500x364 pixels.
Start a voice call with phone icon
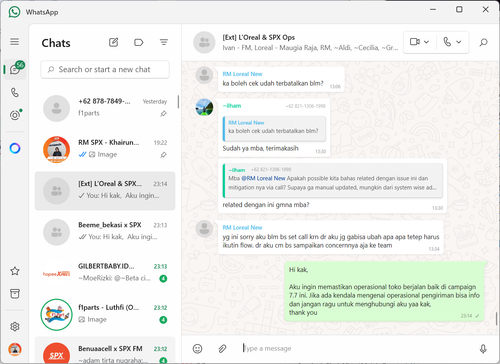click(447, 42)
